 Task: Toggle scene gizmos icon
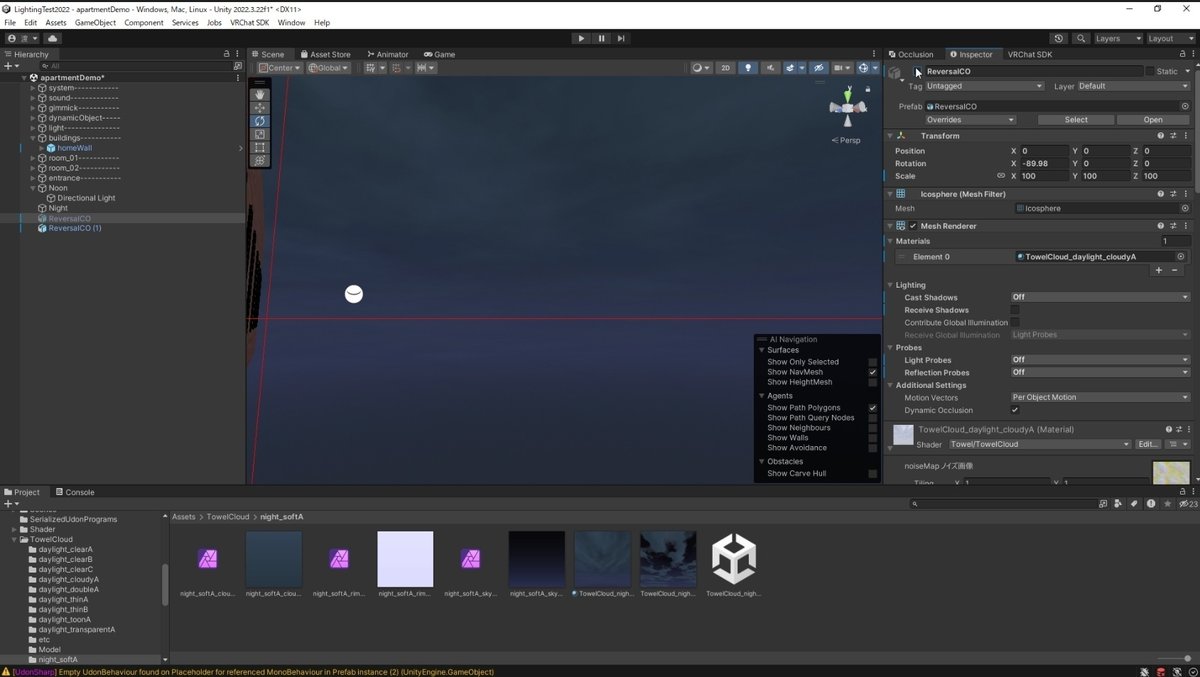click(x=866, y=68)
